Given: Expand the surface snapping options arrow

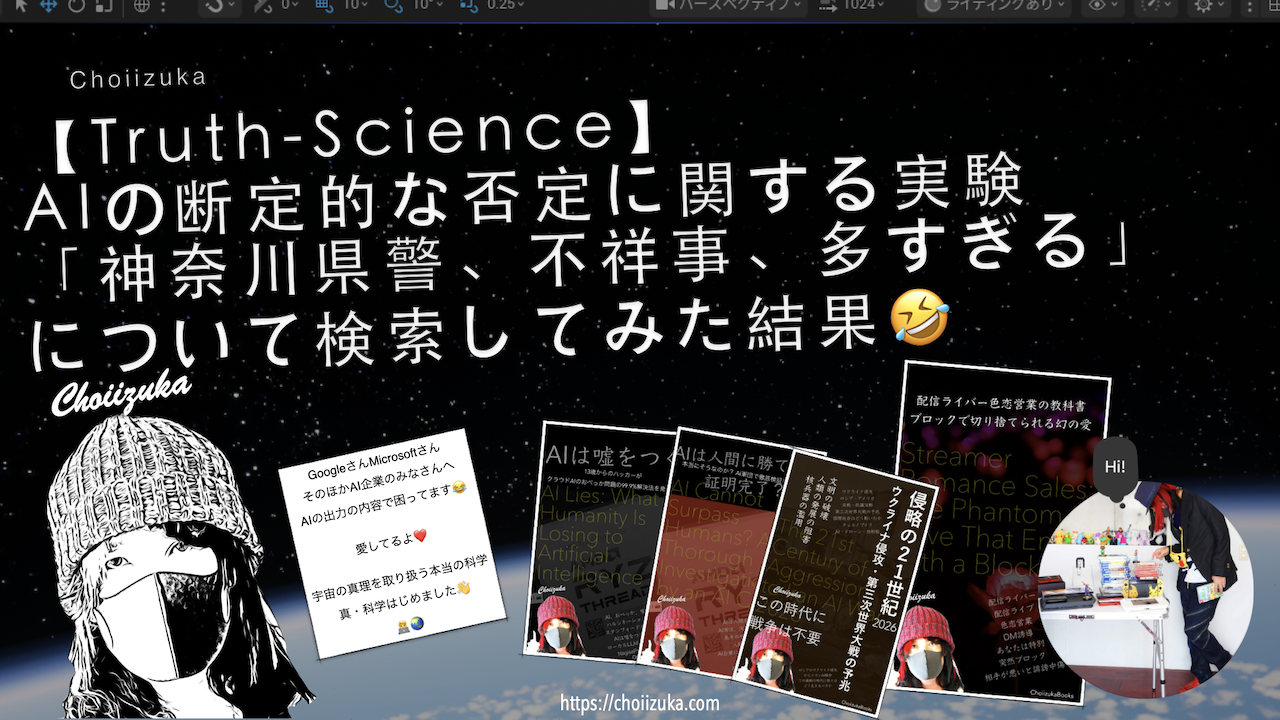Looking at the screenshot, I should click(231, 5).
